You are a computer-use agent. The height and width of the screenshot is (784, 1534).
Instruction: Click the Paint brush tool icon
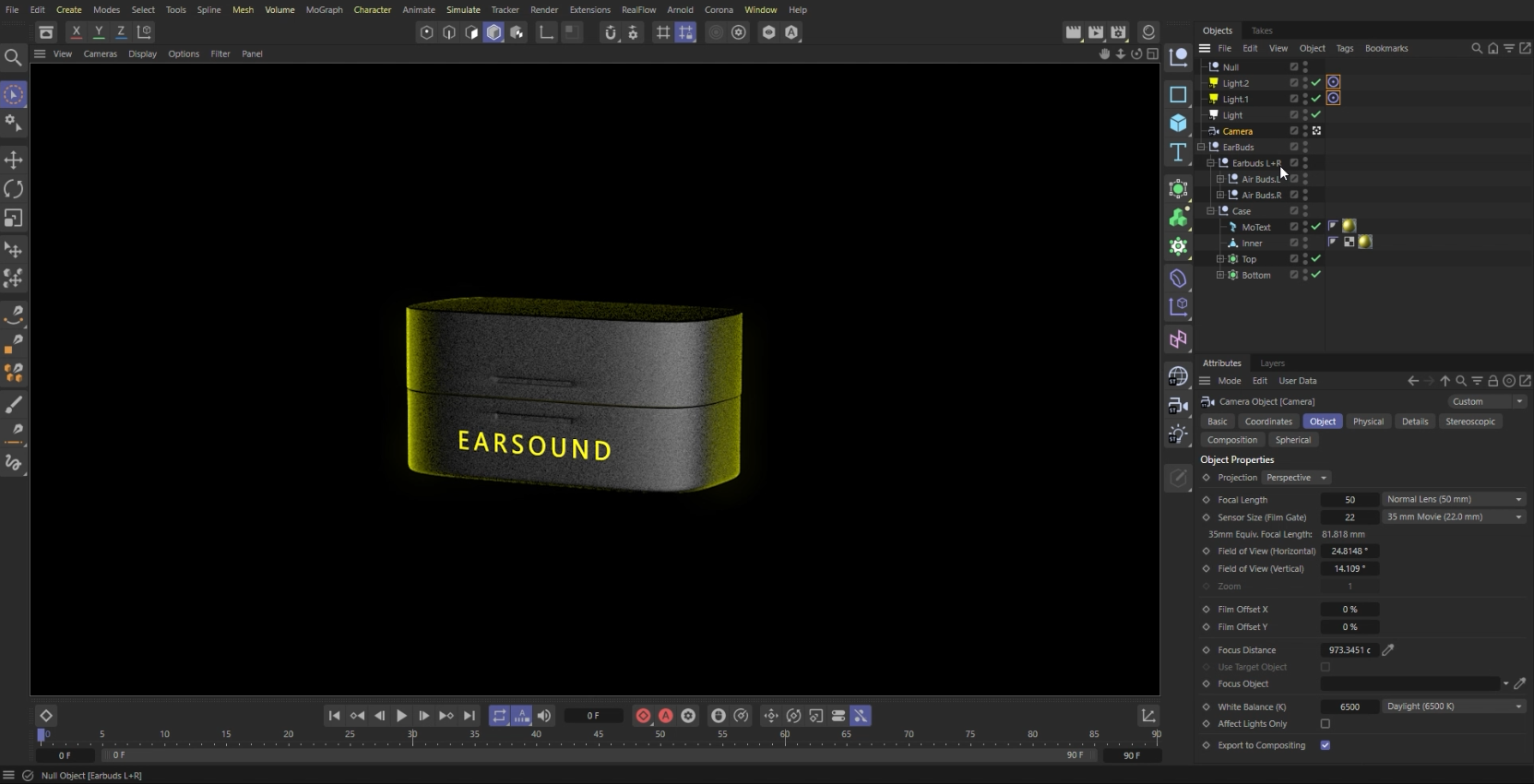click(x=14, y=405)
